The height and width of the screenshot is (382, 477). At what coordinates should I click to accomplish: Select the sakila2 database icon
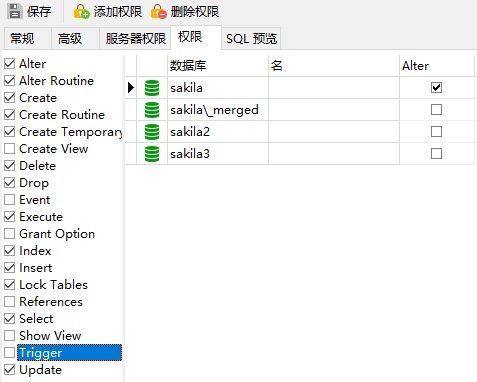click(x=152, y=132)
